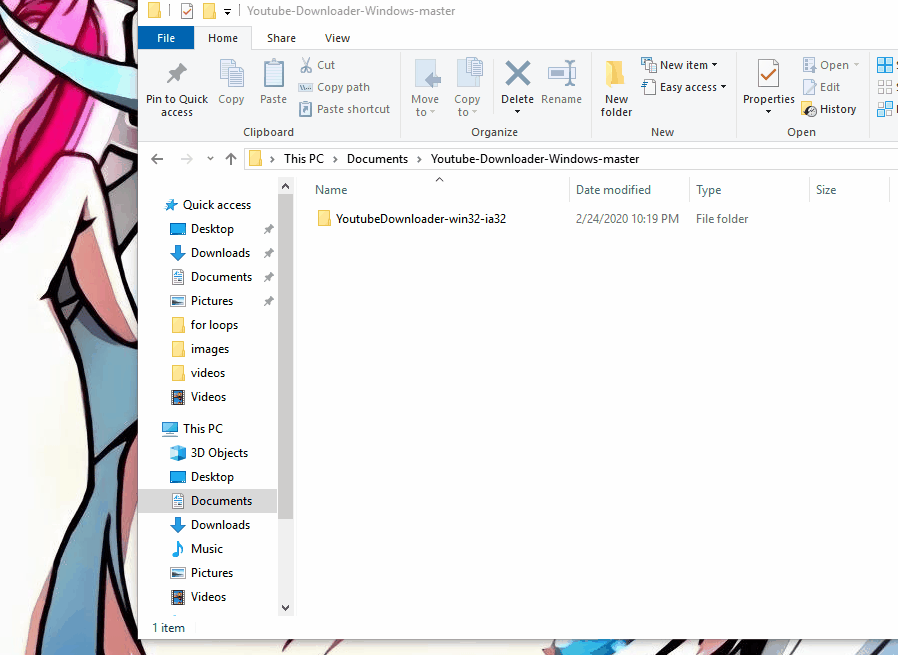Click Youtube-Downloader-Windows-master breadcrumb

coord(535,159)
